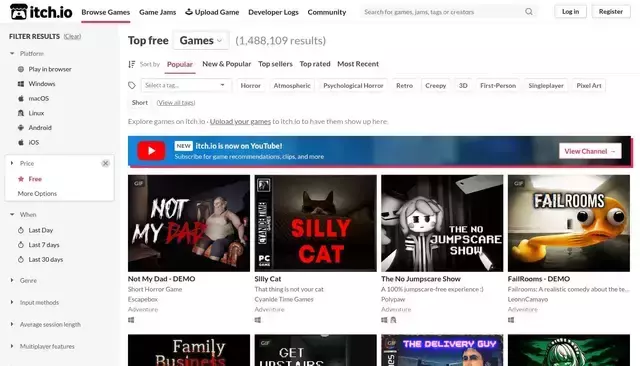This screenshot has width=640, height=366.
Task: Click Windows icon under FailRooms - DEMO
Action: (x=511, y=320)
